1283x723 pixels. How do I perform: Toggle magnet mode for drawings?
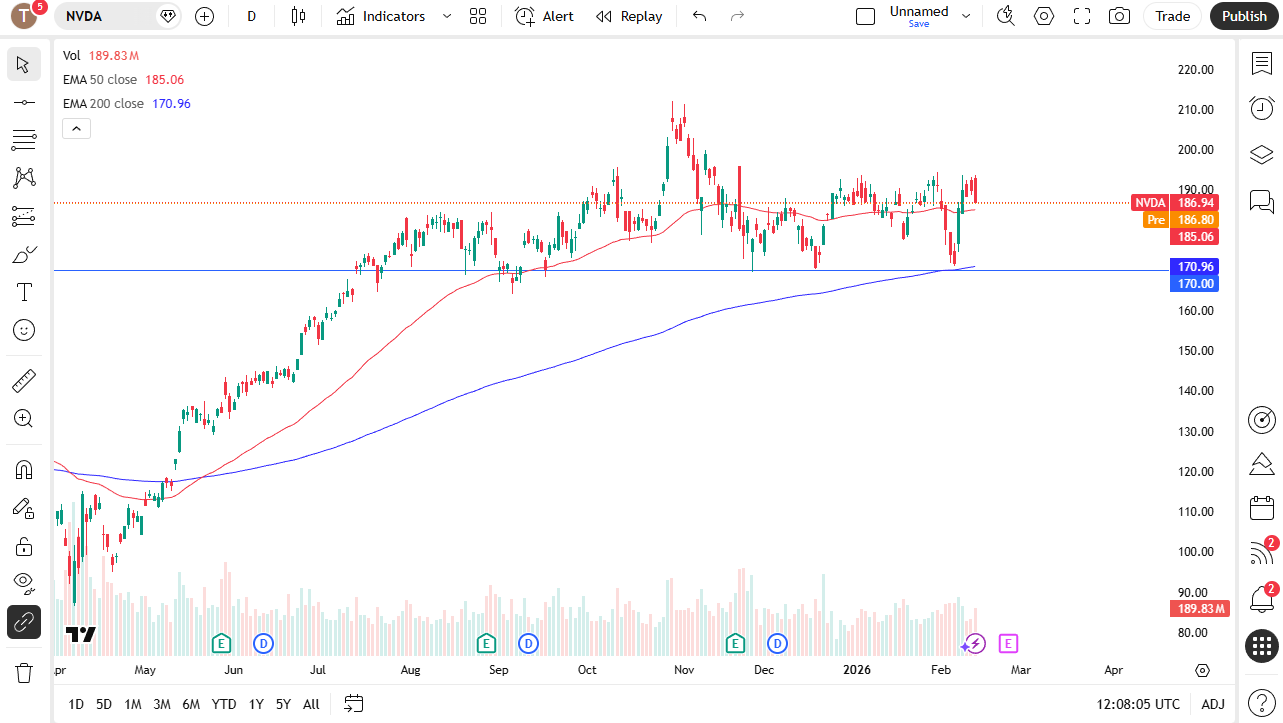pyautogui.click(x=24, y=469)
